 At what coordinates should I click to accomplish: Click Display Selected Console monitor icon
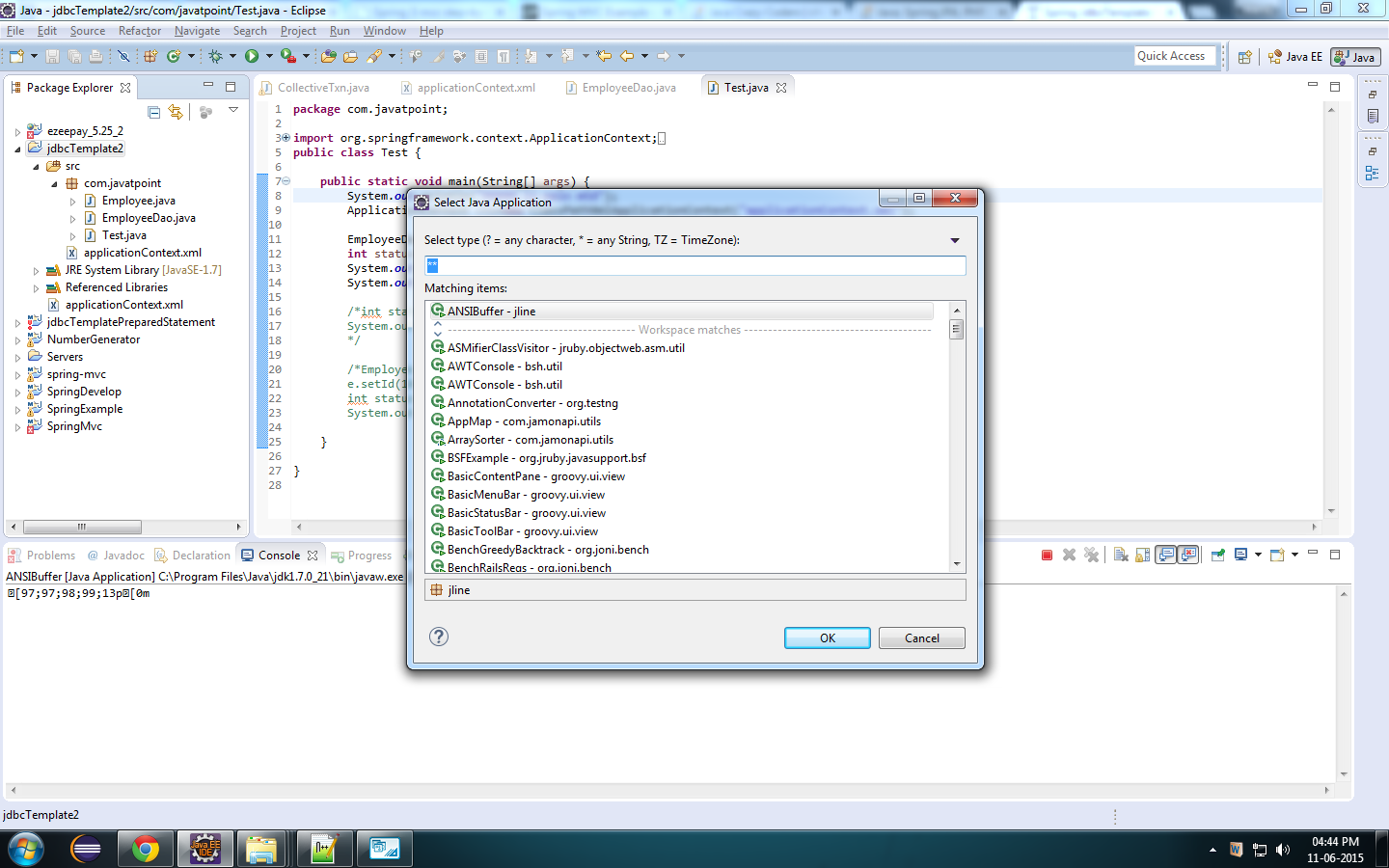click(x=1241, y=555)
